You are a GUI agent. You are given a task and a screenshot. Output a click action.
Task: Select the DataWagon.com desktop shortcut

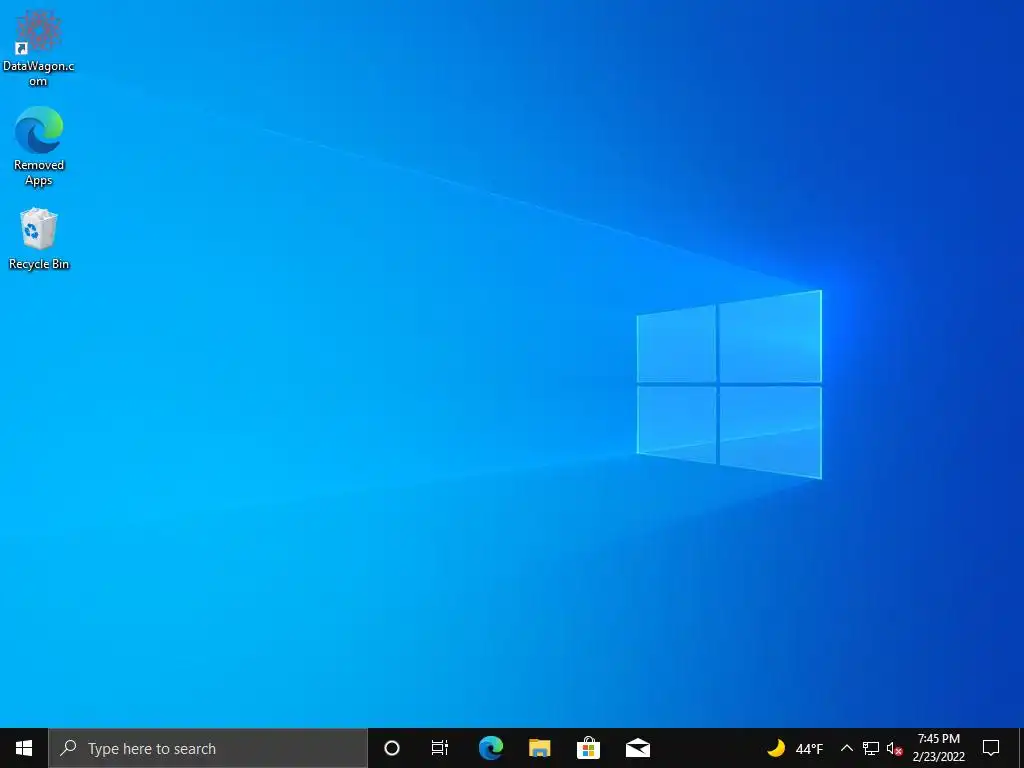[x=39, y=49]
